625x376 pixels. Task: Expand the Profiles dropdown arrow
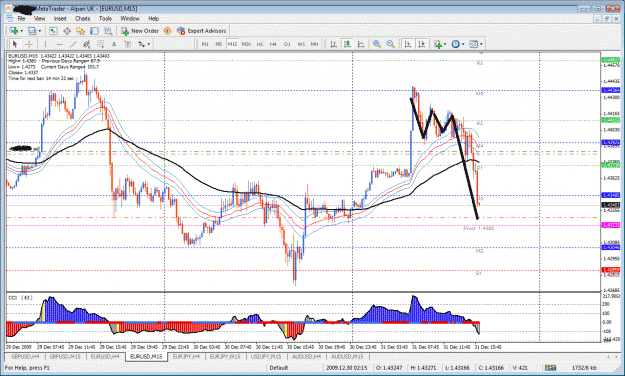pyautogui.click(x=39, y=31)
